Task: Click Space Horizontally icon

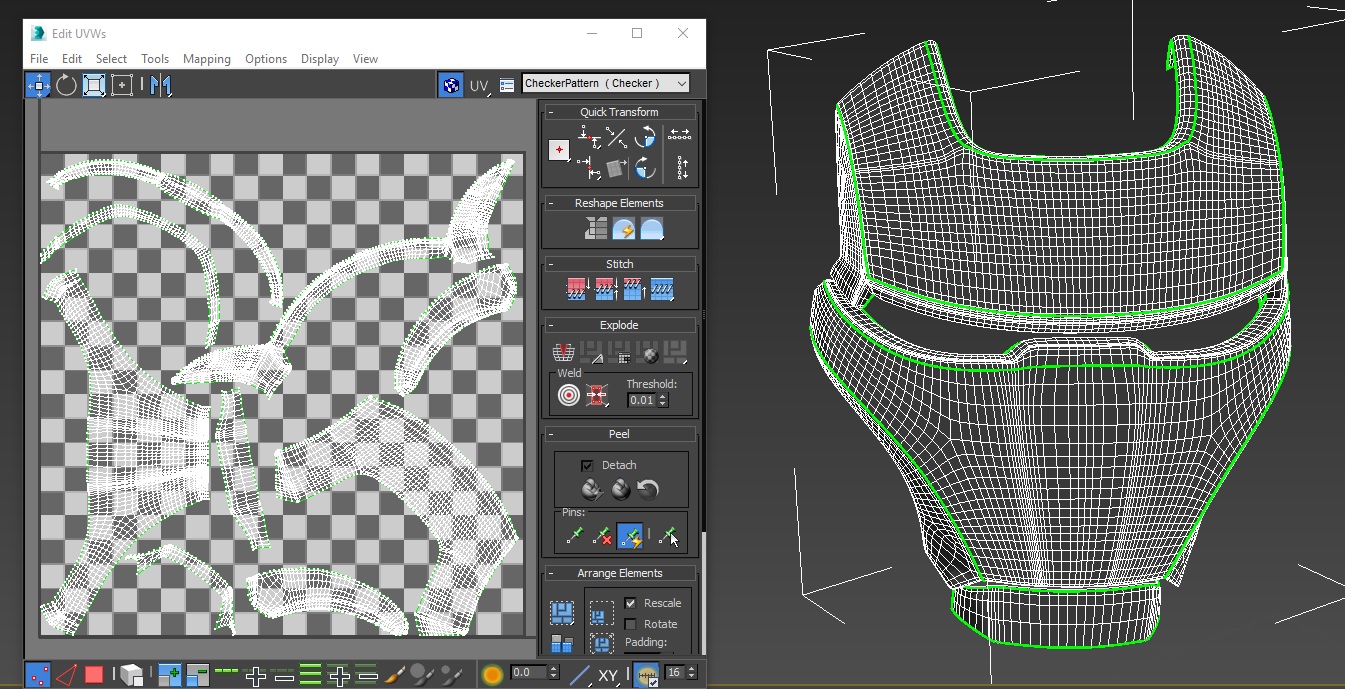Action: [x=680, y=135]
